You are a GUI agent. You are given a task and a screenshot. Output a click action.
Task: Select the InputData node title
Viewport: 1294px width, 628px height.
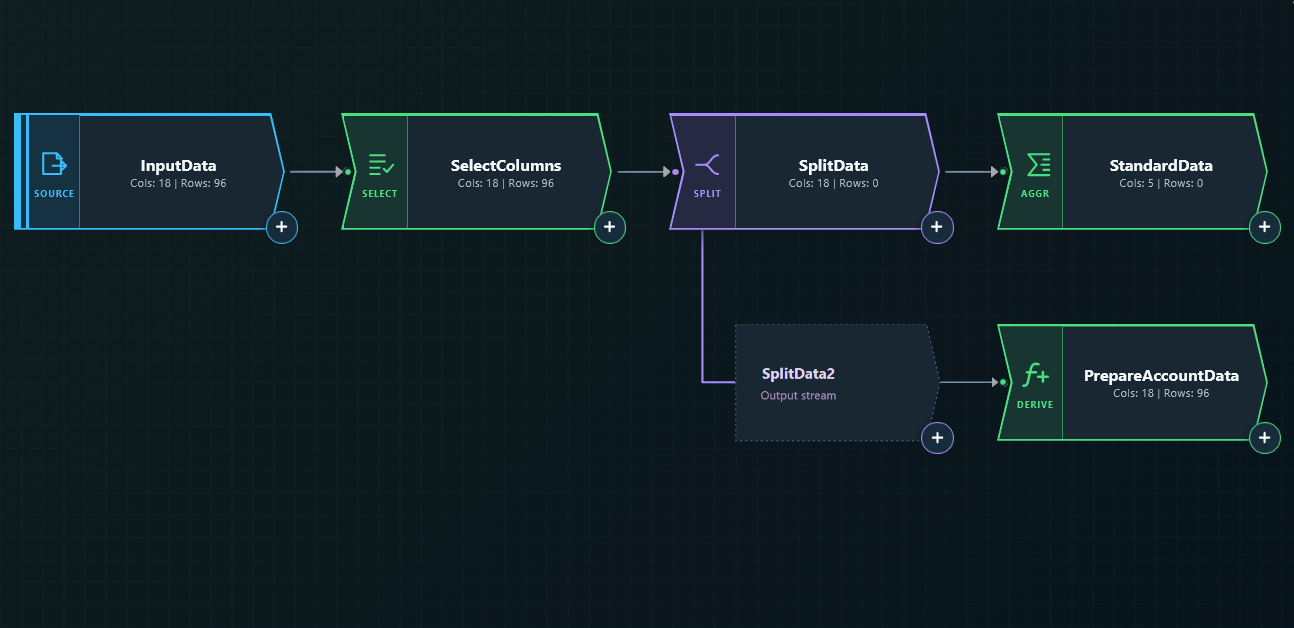pos(178,166)
